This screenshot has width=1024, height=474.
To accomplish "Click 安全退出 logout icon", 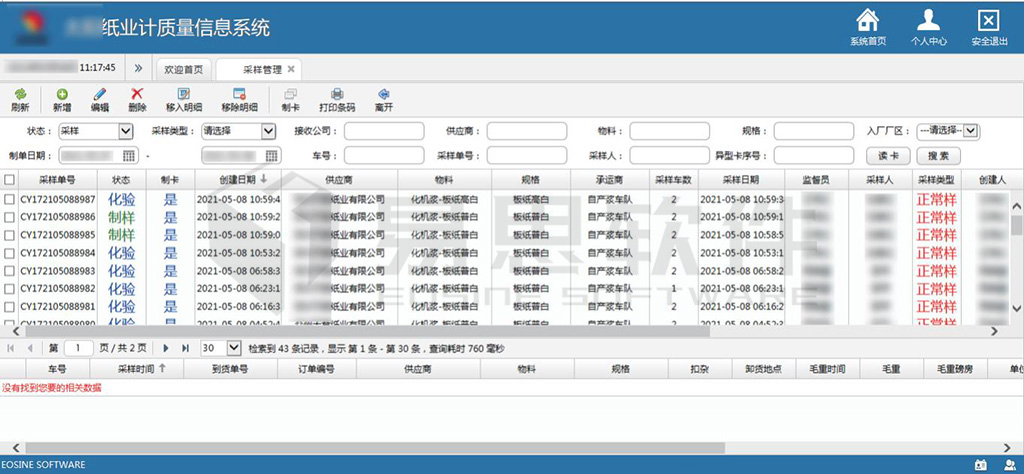I will point(988,20).
